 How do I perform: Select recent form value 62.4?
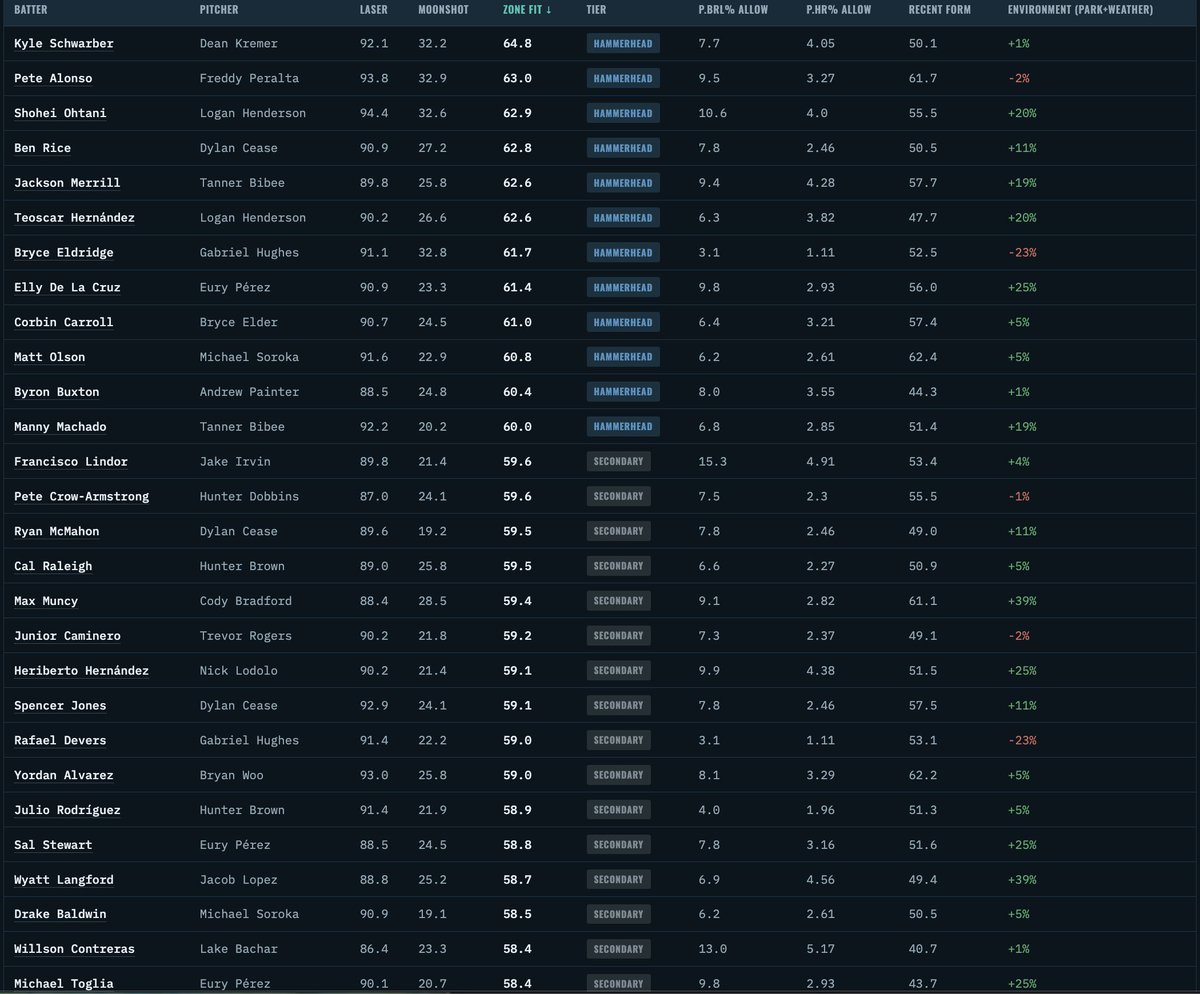pos(922,357)
